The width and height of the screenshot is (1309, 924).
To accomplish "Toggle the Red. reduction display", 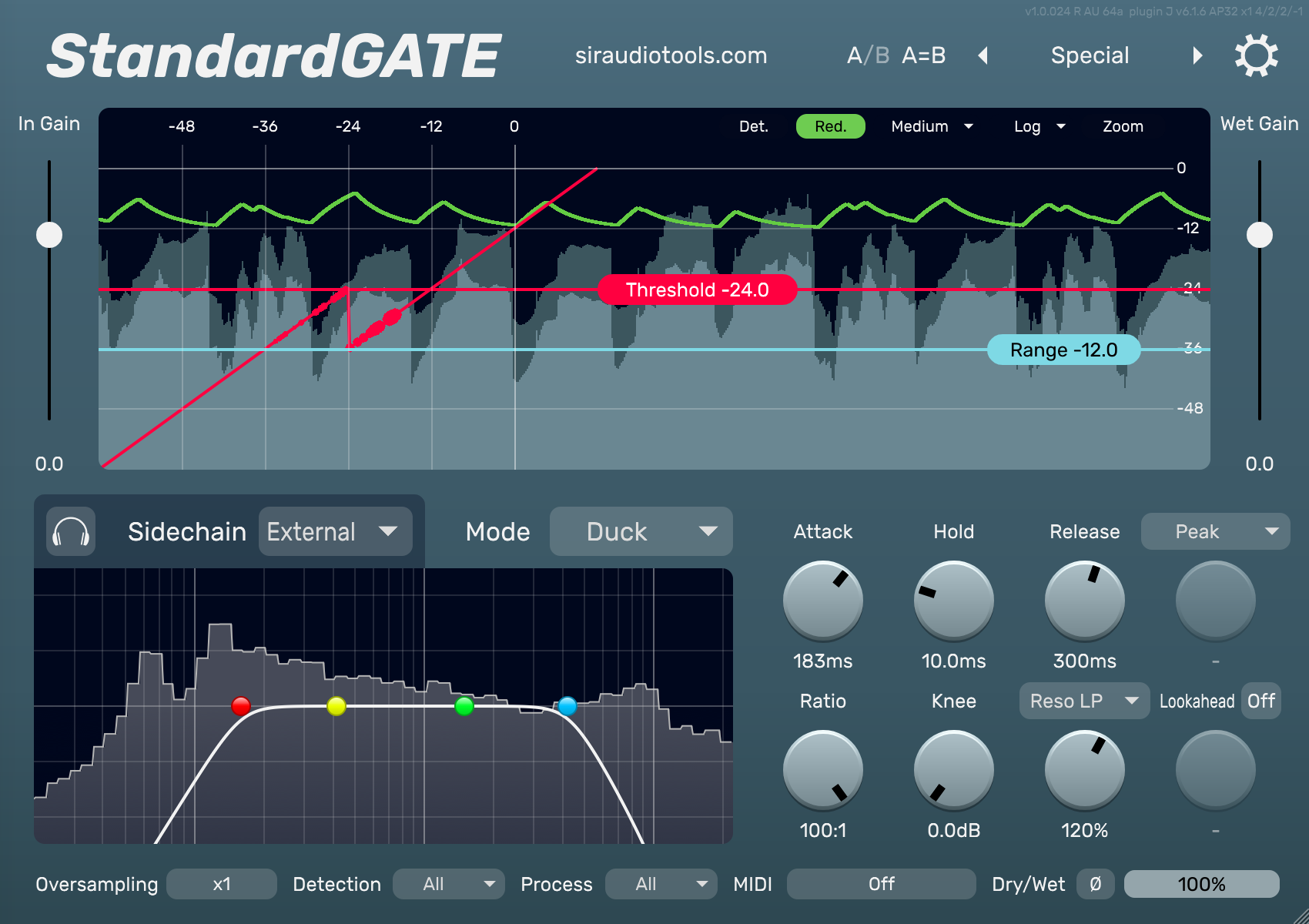I will pos(831,126).
